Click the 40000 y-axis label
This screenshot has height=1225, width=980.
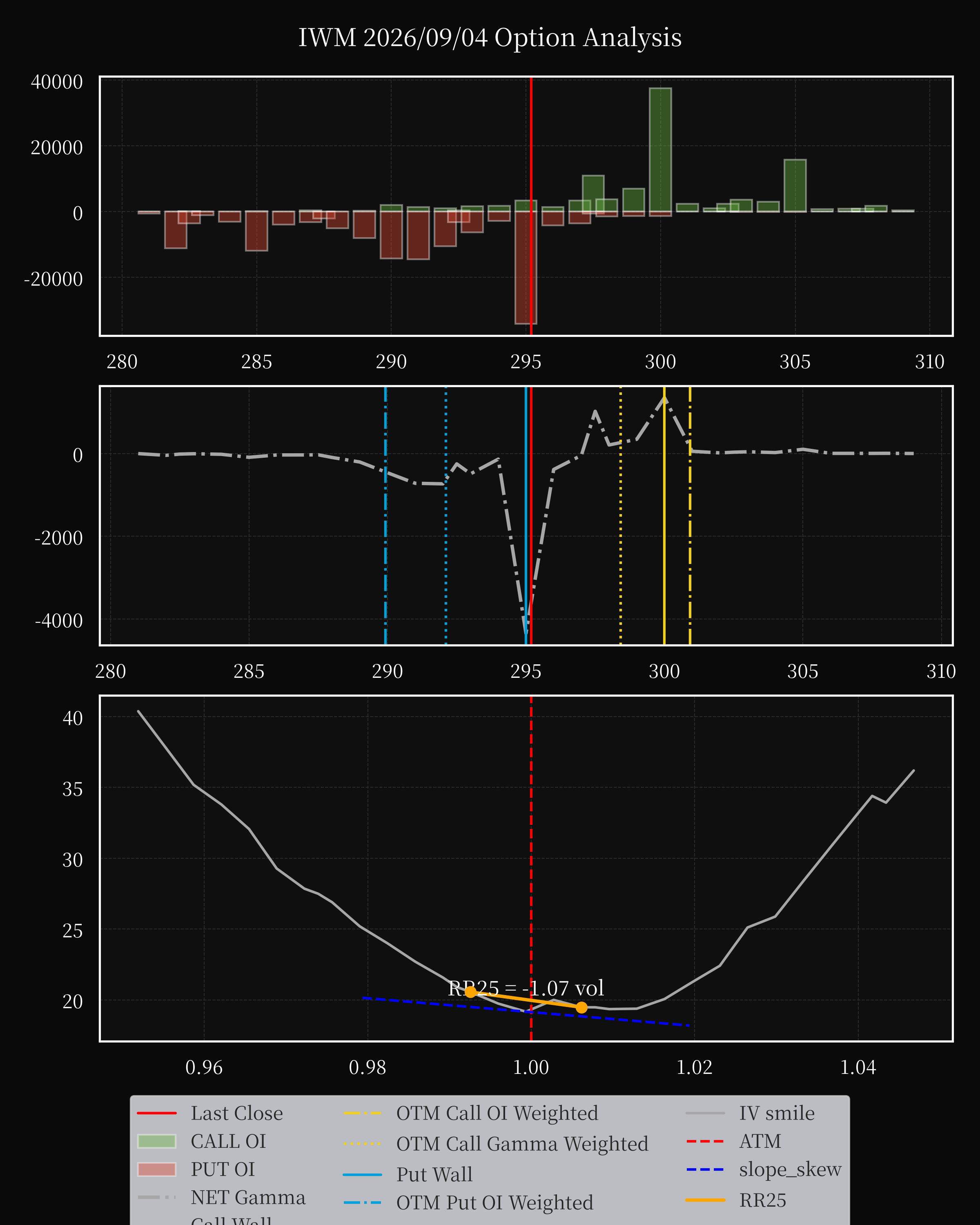pos(57,82)
